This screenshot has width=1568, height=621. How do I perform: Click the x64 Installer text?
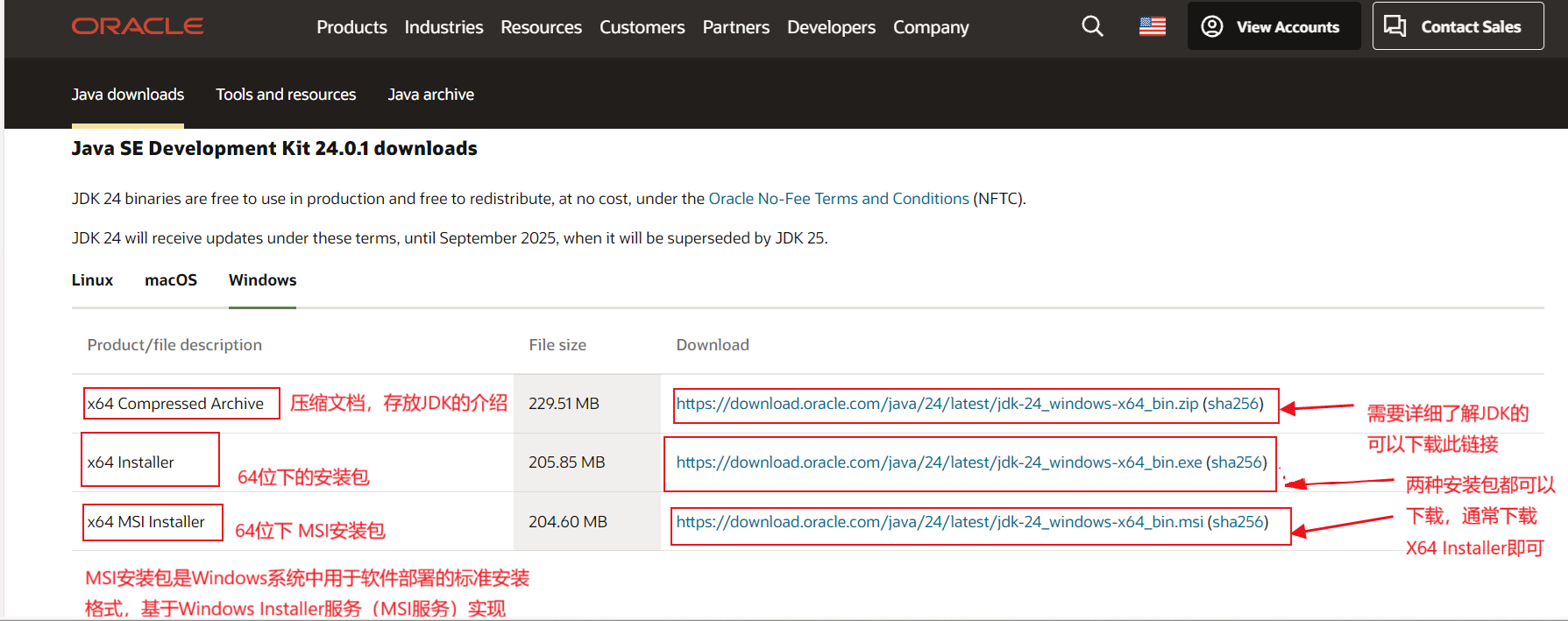point(131,462)
